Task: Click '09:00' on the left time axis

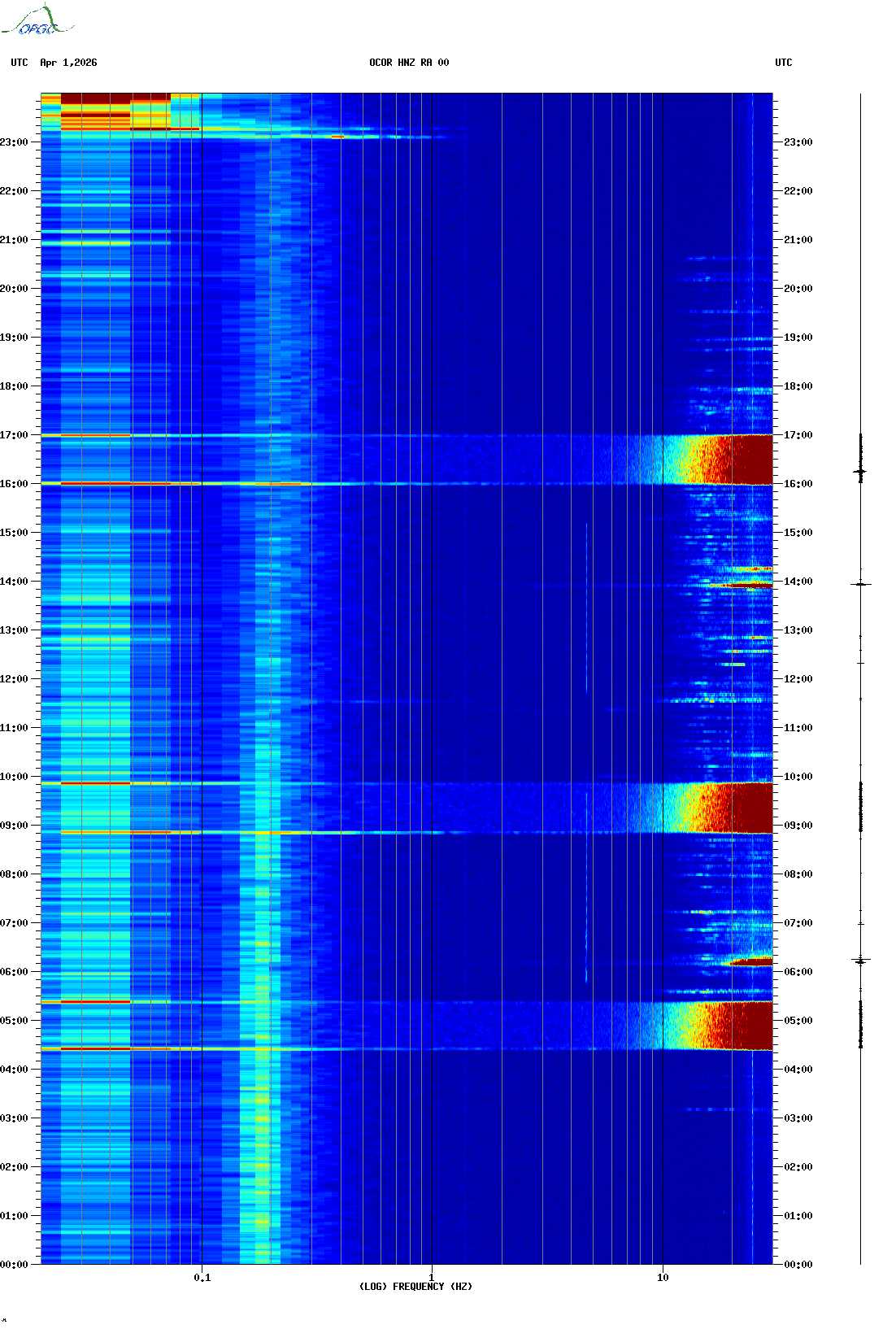Action: point(14,826)
